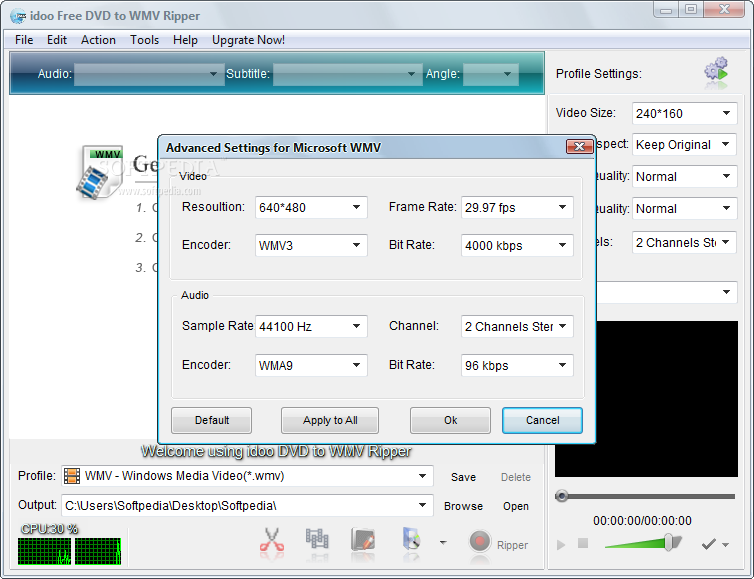Expand arrow beside the checkmark icon
The image size is (754, 579).
[726, 545]
